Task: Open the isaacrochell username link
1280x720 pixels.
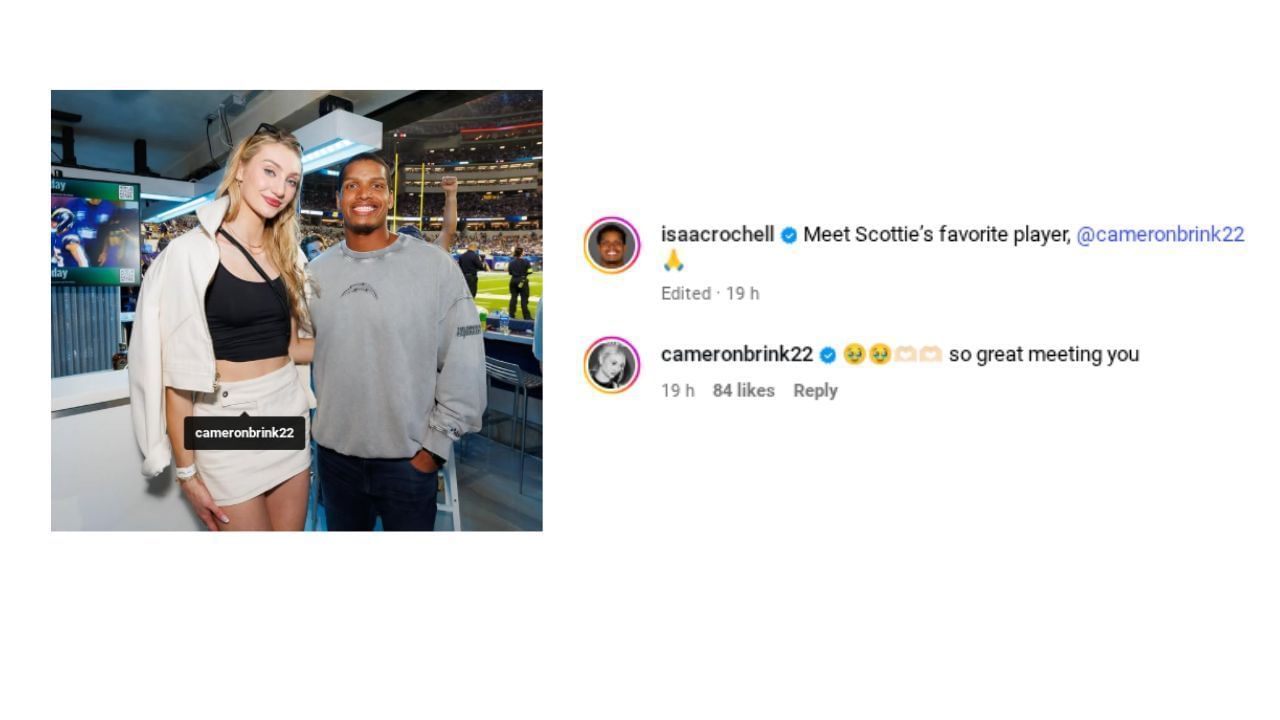Action: tap(717, 234)
